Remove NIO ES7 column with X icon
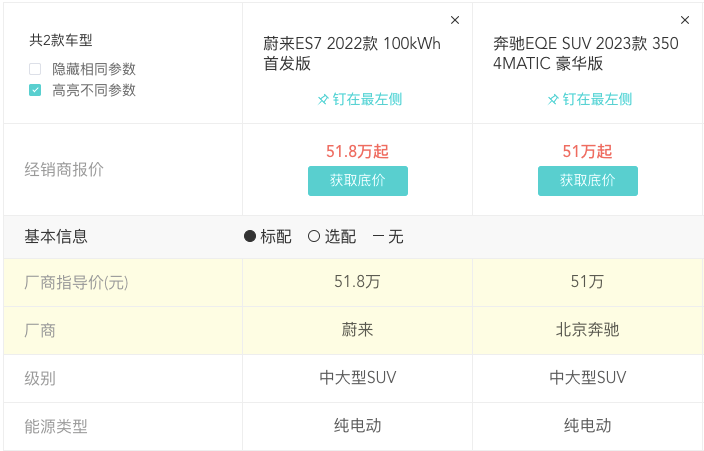The width and height of the screenshot is (704, 451). (455, 20)
